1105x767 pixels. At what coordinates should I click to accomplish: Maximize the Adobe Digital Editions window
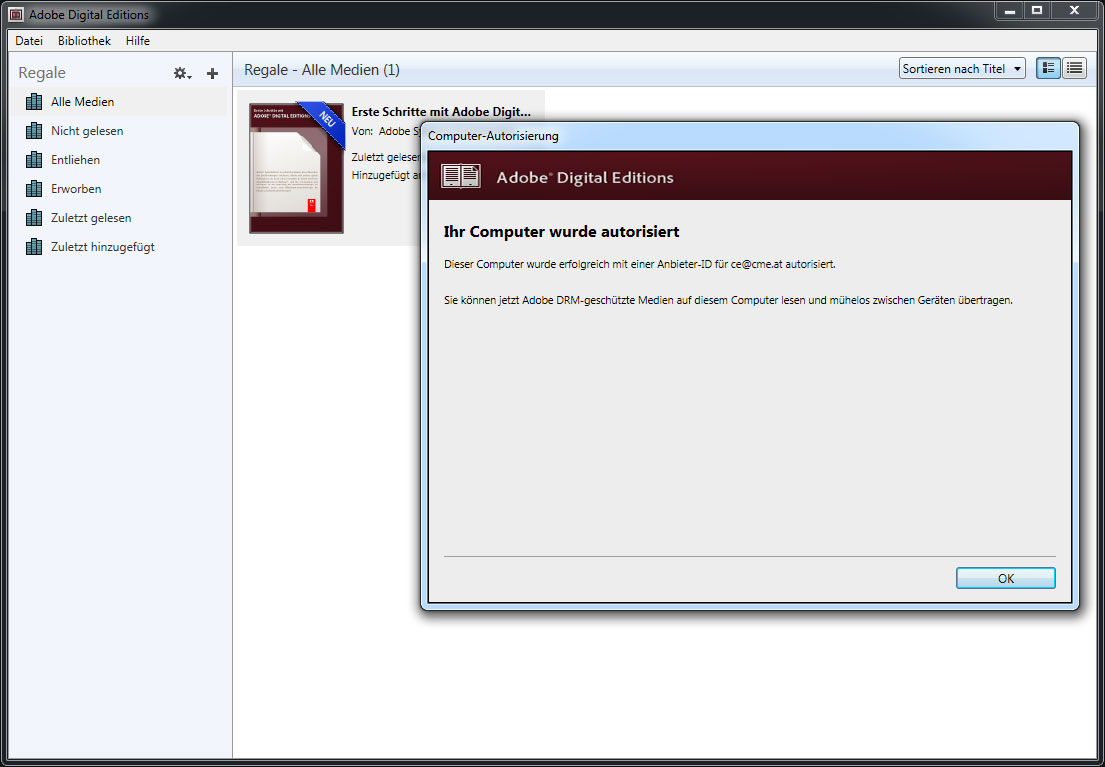tap(1037, 11)
